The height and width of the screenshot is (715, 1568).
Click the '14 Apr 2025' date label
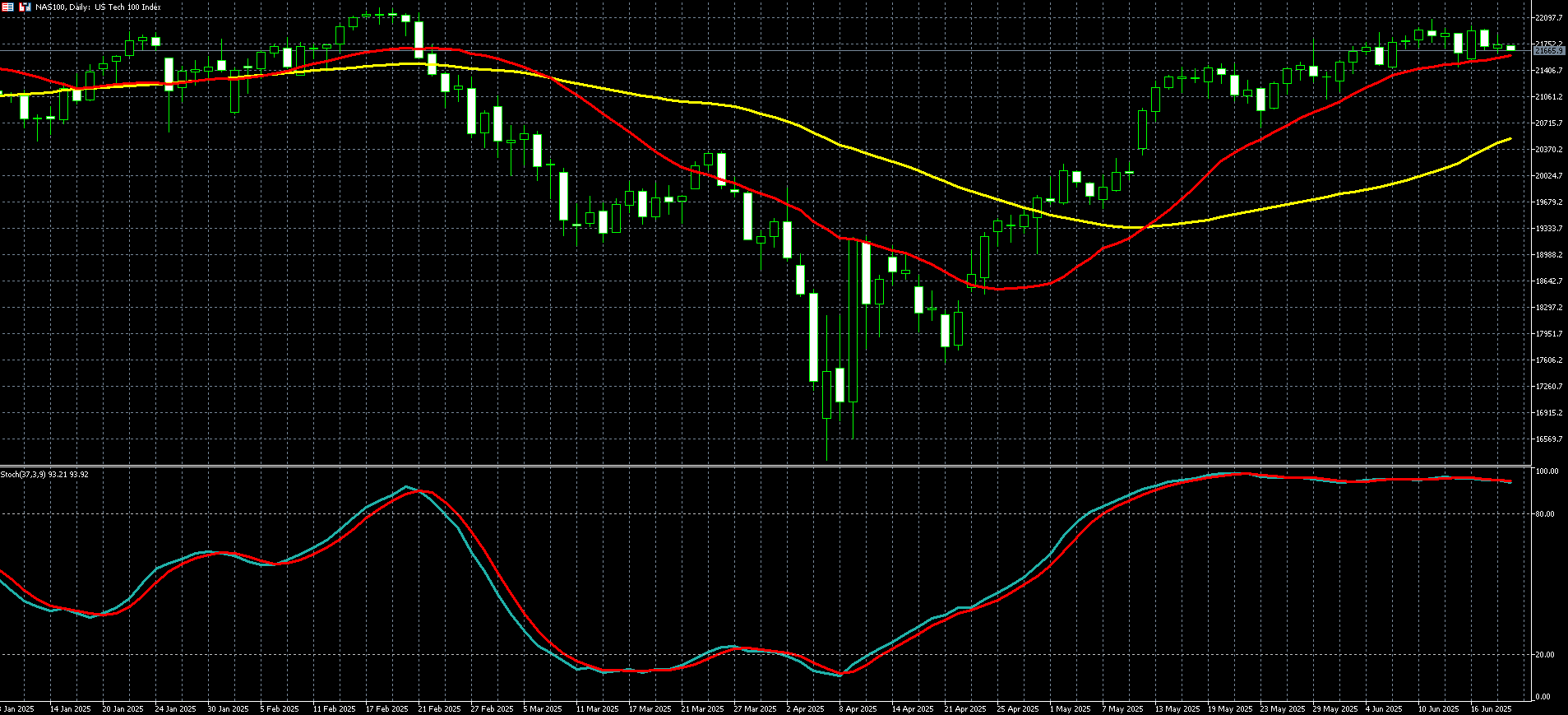click(x=913, y=708)
